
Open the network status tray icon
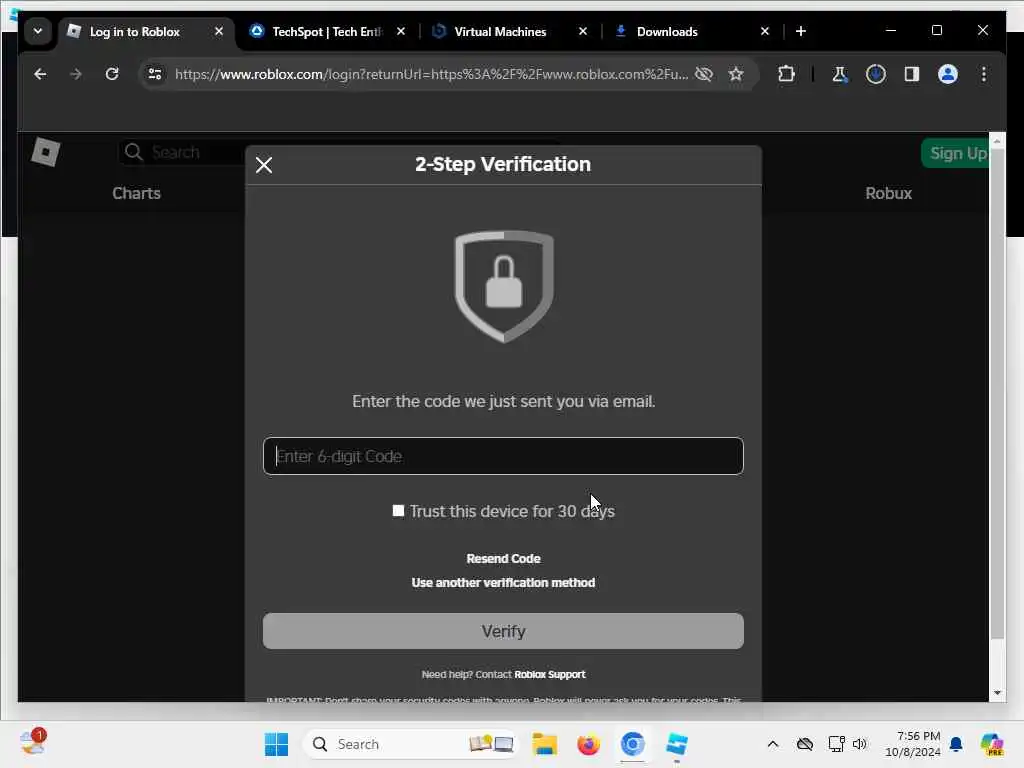[x=836, y=744]
